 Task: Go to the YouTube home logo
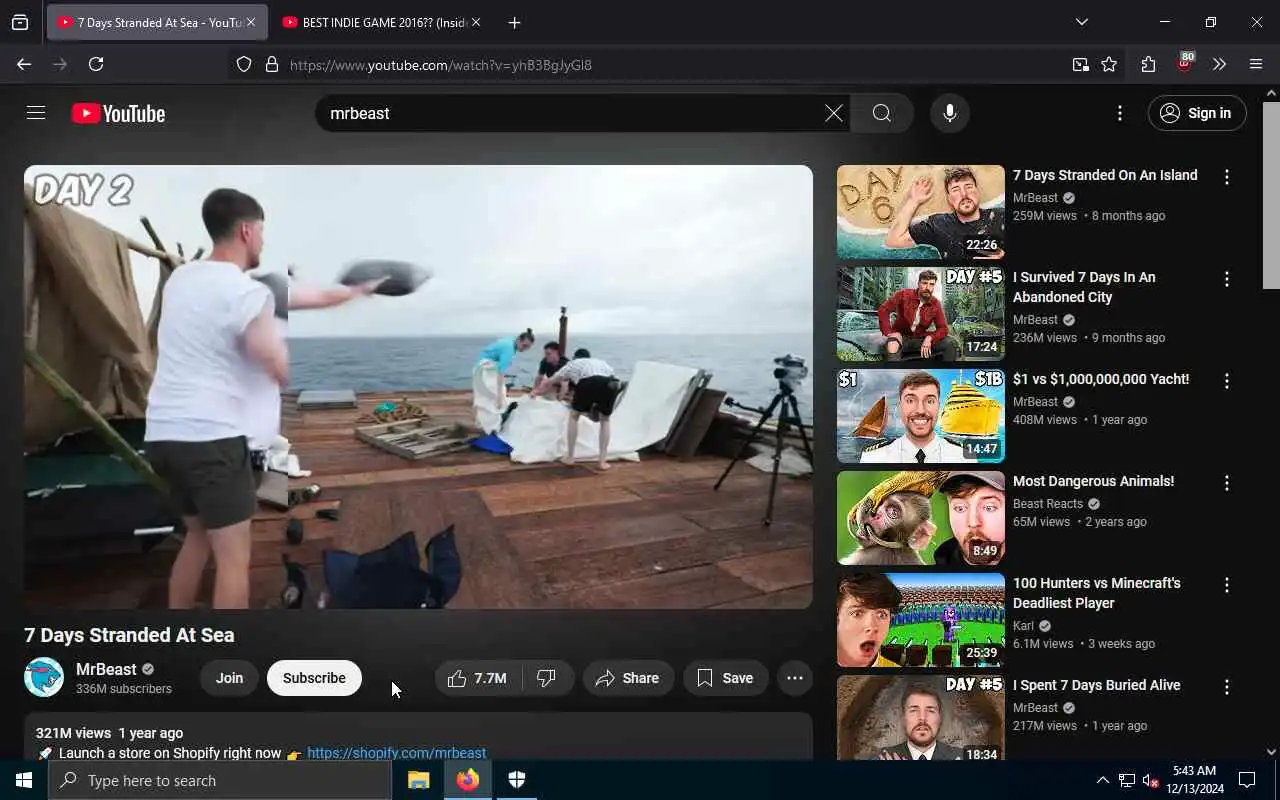pos(118,113)
